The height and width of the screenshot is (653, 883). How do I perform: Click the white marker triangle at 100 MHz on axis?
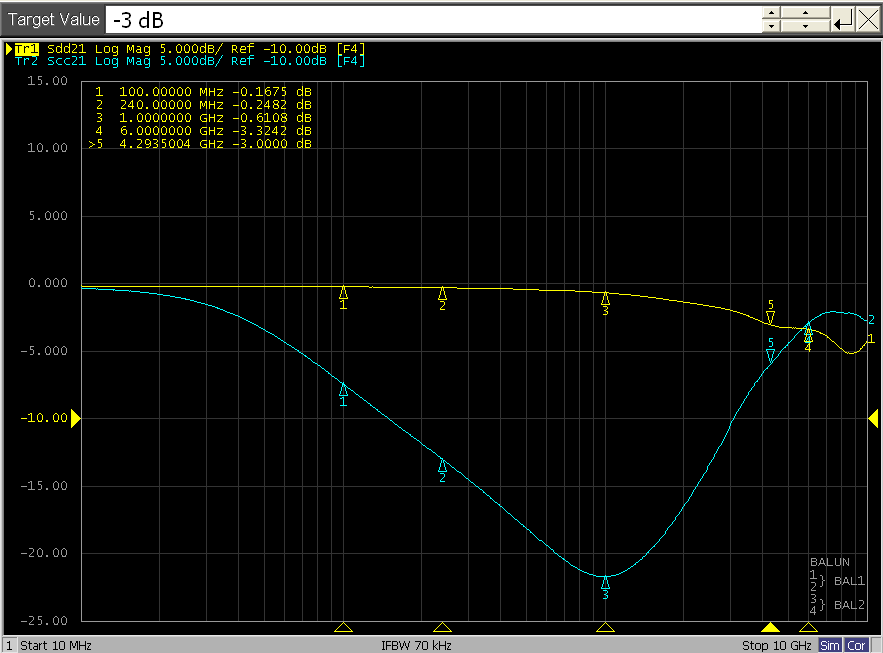click(343, 627)
